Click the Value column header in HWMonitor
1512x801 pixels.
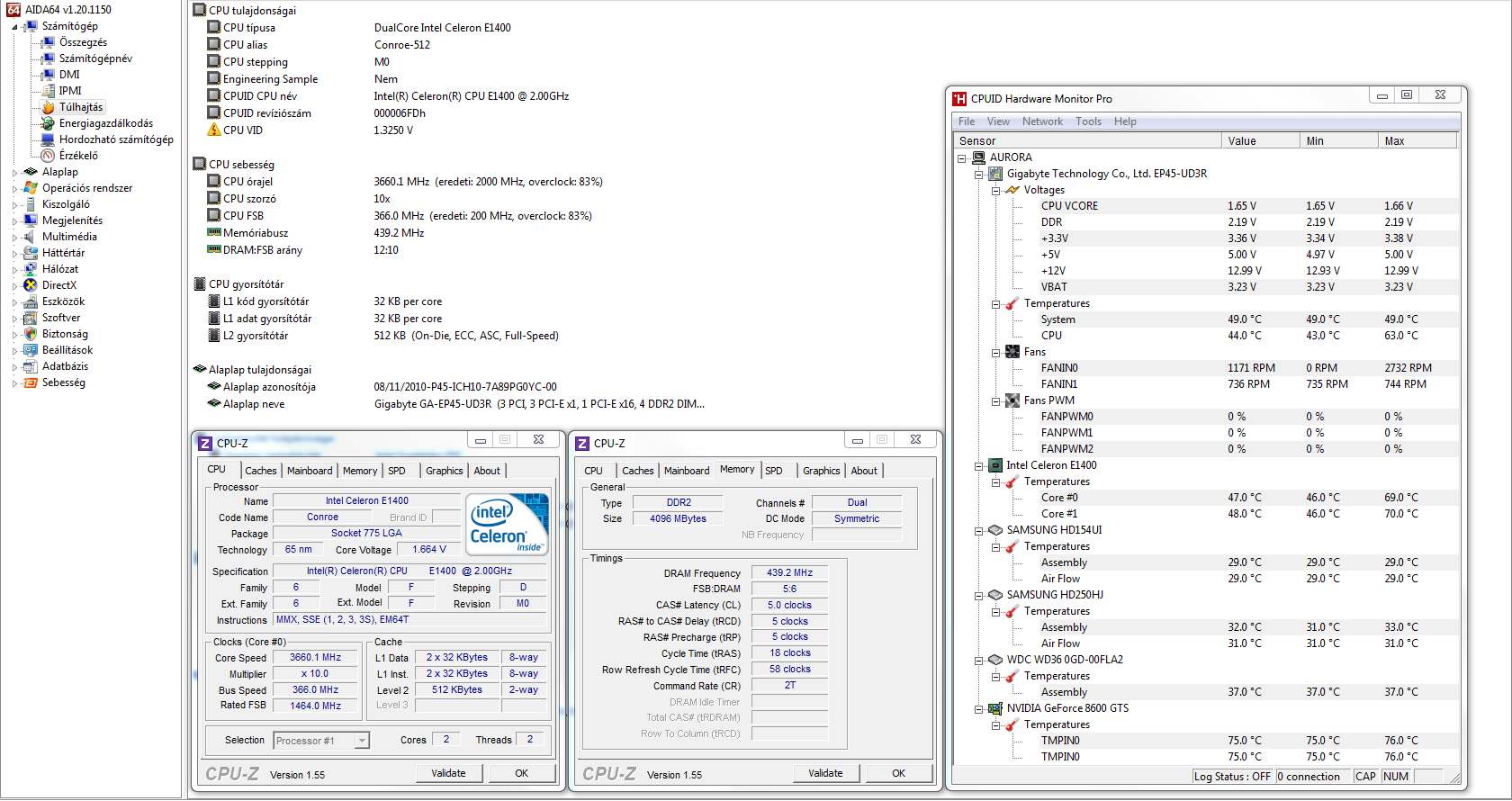1261,140
